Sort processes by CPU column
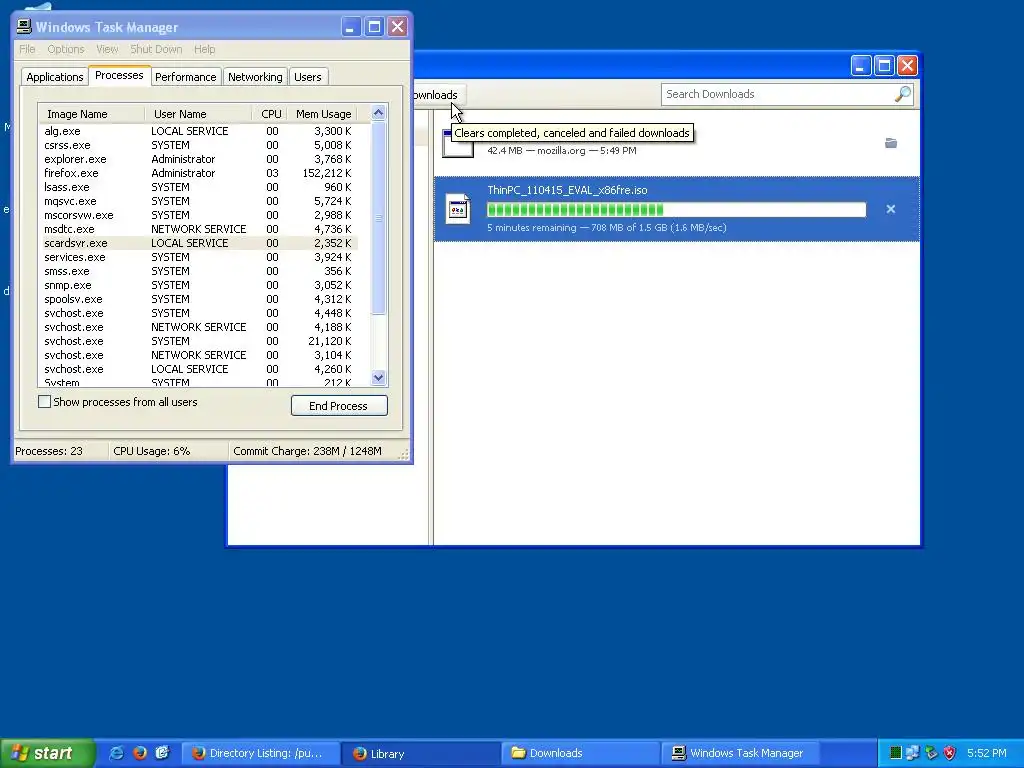The width and height of the screenshot is (1024, 768). [269, 114]
